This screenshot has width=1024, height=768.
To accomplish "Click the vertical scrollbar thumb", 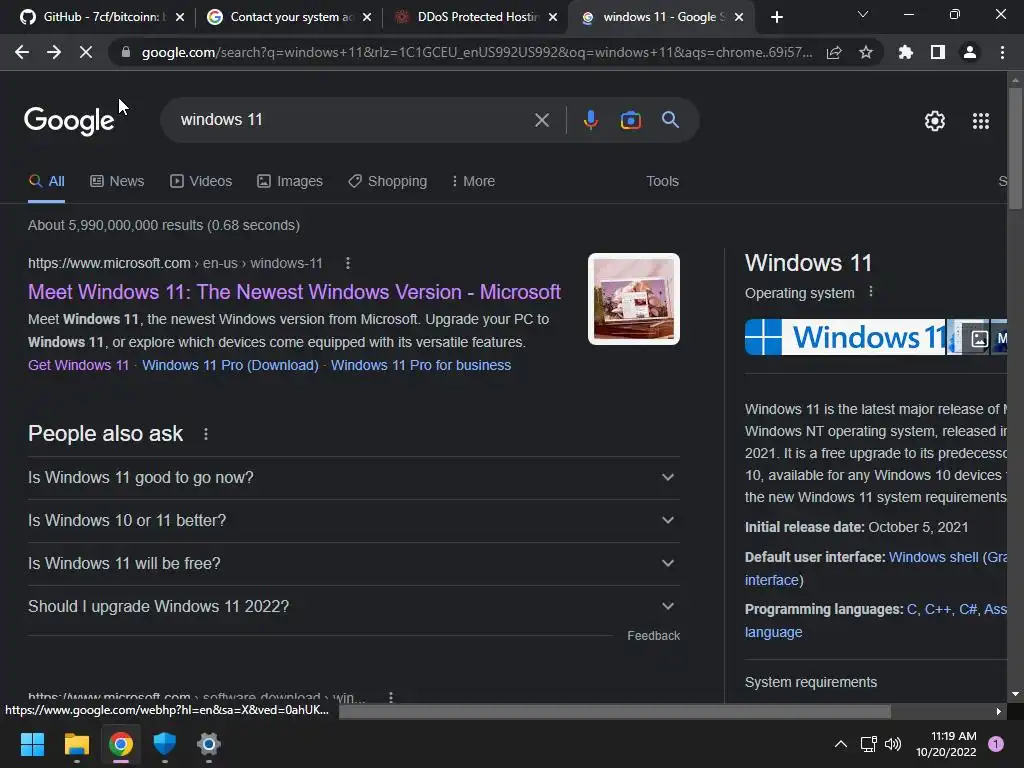I will (x=1015, y=149).
